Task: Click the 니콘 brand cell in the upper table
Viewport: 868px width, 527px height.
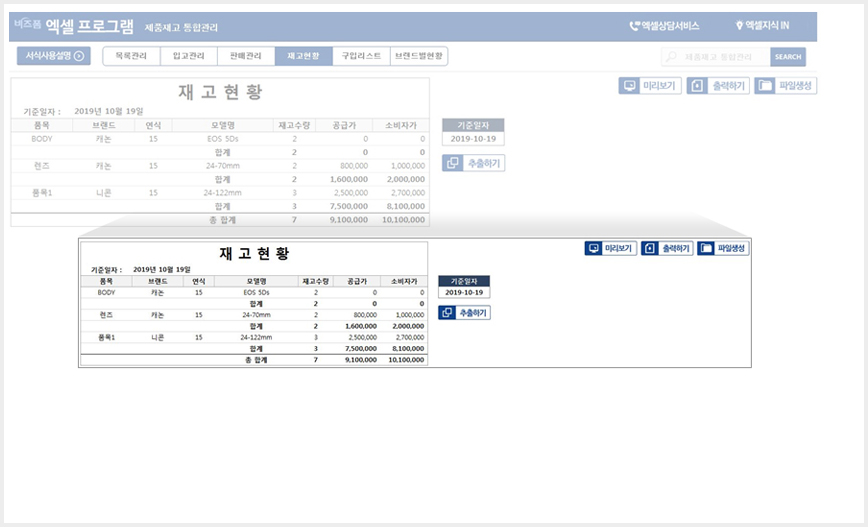Action: coord(104,193)
